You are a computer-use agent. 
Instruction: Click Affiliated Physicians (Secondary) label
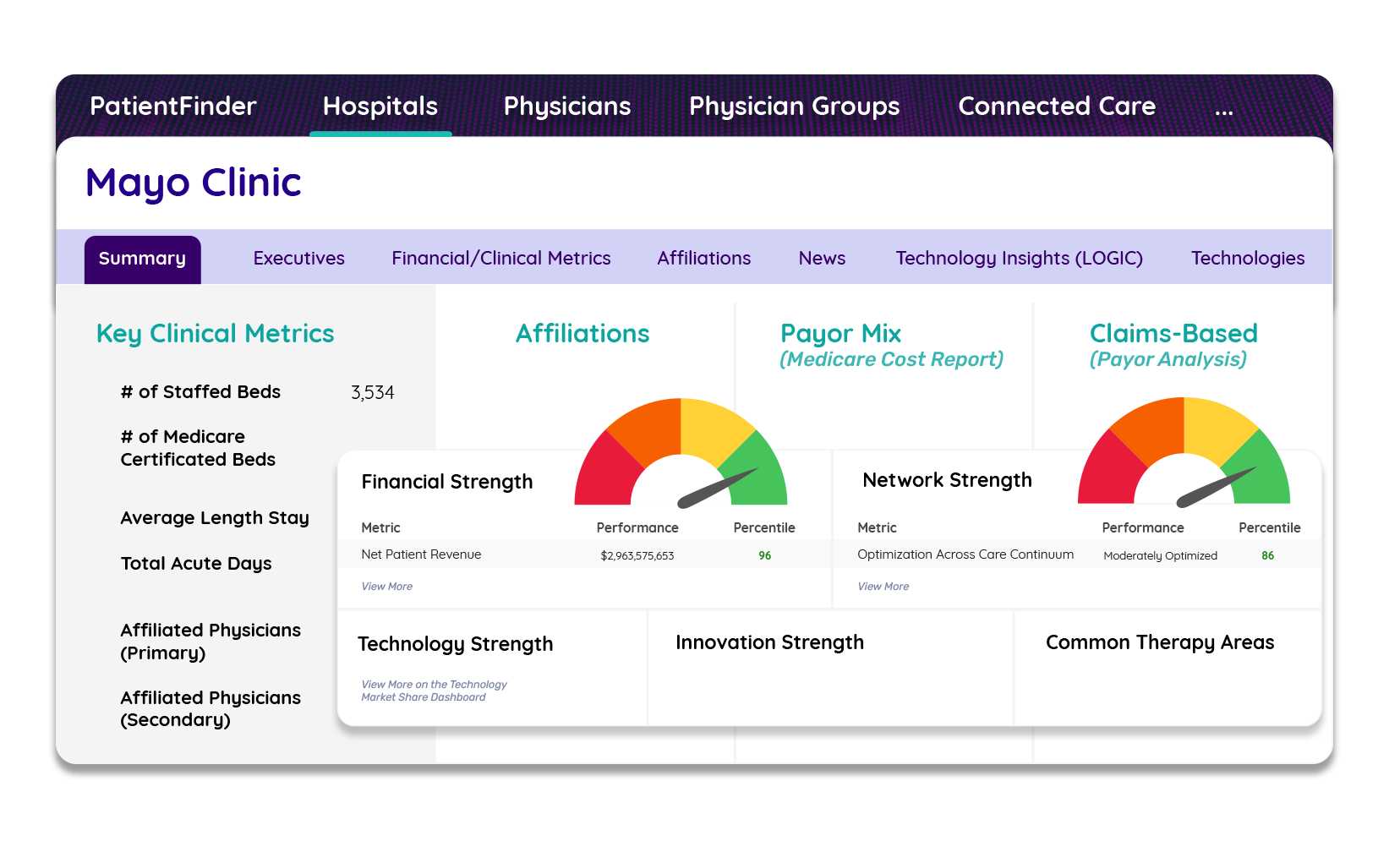click(x=211, y=709)
